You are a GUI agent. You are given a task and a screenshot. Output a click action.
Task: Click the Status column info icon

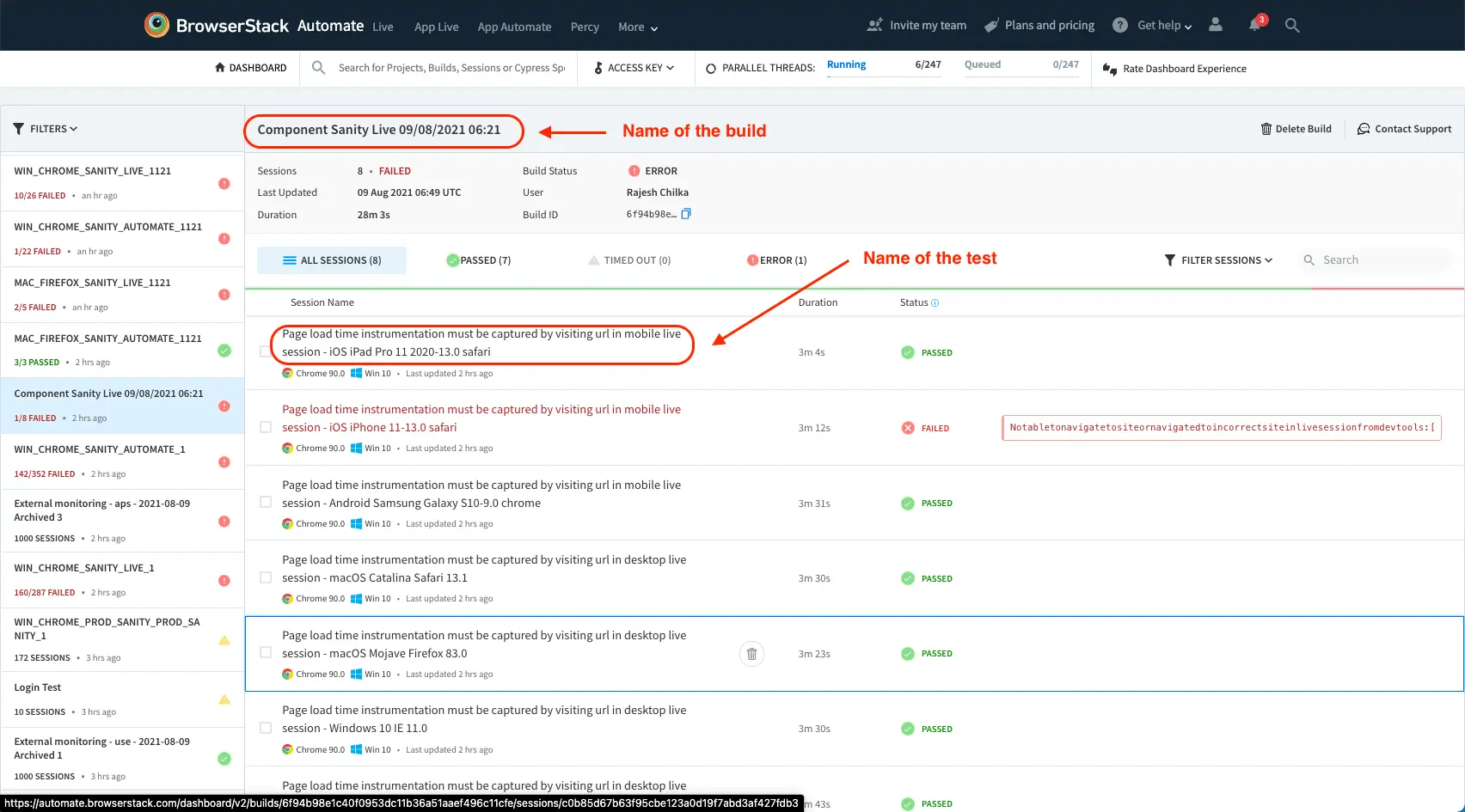point(935,302)
